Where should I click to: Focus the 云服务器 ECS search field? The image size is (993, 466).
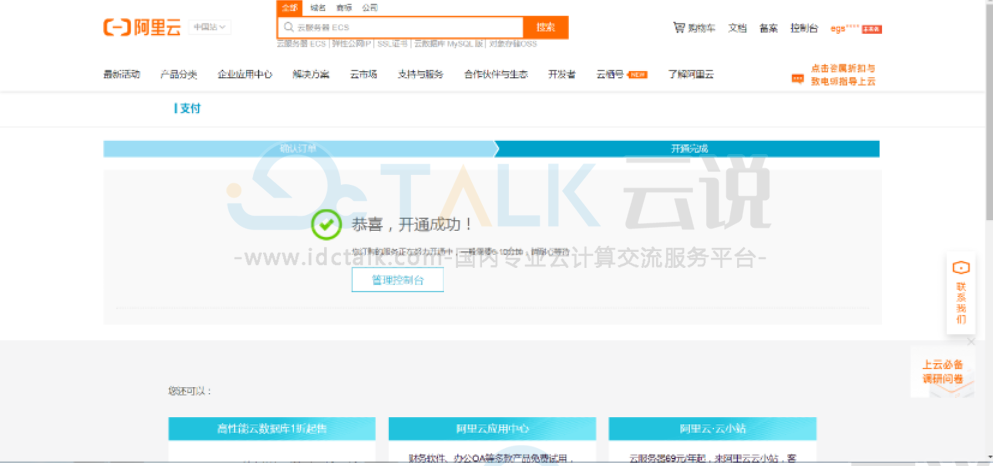(400, 27)
